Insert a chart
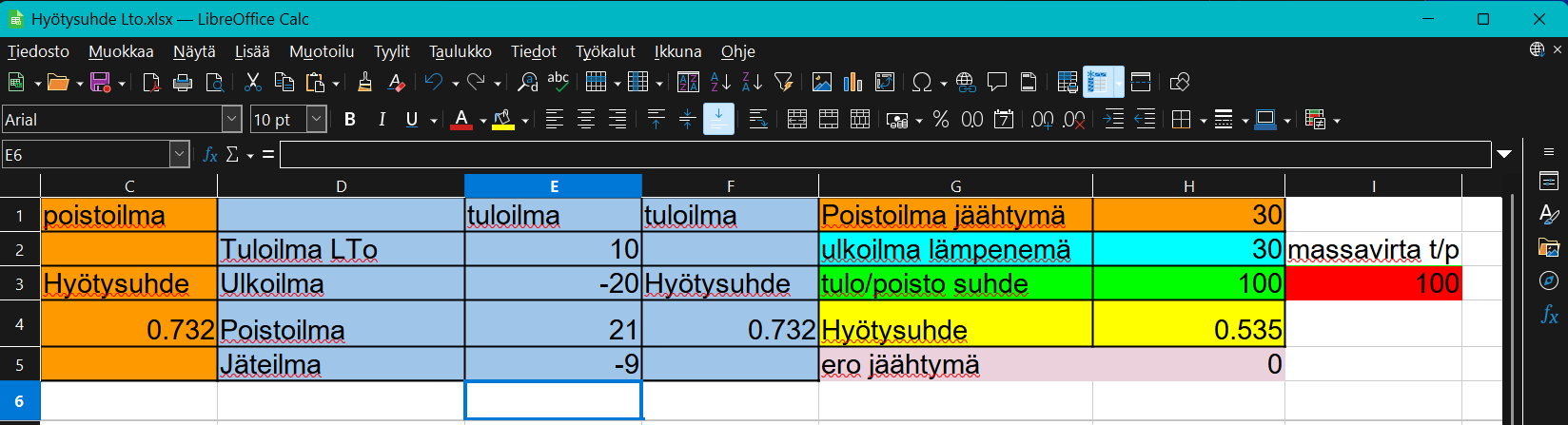 pos(853,83)
